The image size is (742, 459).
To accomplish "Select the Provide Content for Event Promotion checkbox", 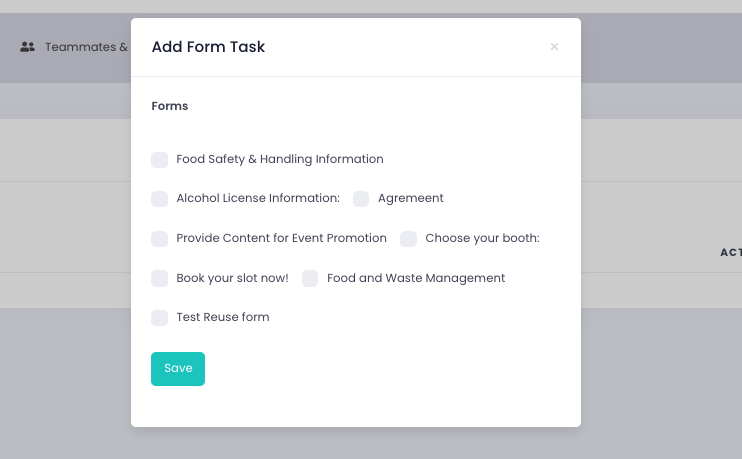I will point(160,239).
